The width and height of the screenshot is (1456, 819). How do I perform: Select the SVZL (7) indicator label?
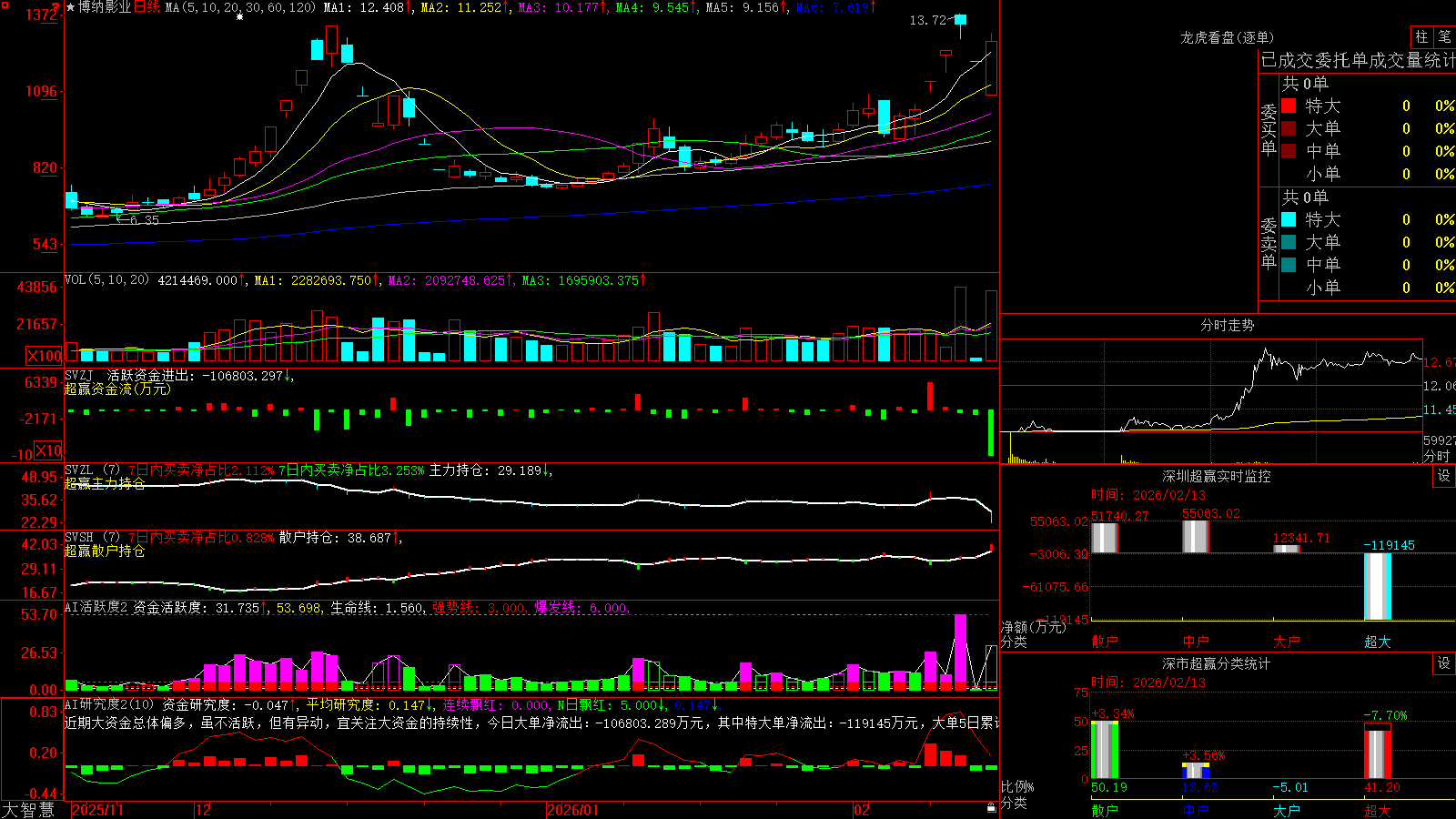tap(92, 470)
